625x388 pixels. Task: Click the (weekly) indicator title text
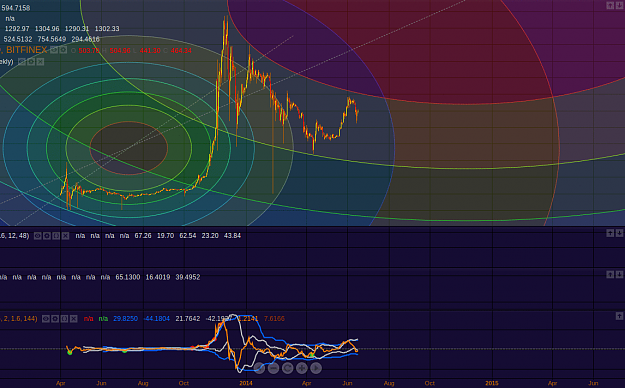pos(7,62)
